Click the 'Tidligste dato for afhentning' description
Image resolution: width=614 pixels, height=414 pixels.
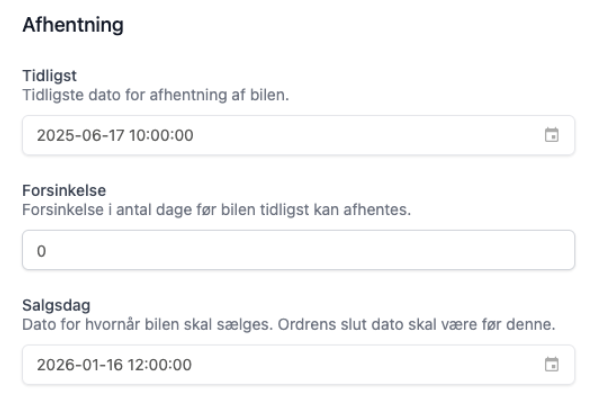tap(155, 95)
